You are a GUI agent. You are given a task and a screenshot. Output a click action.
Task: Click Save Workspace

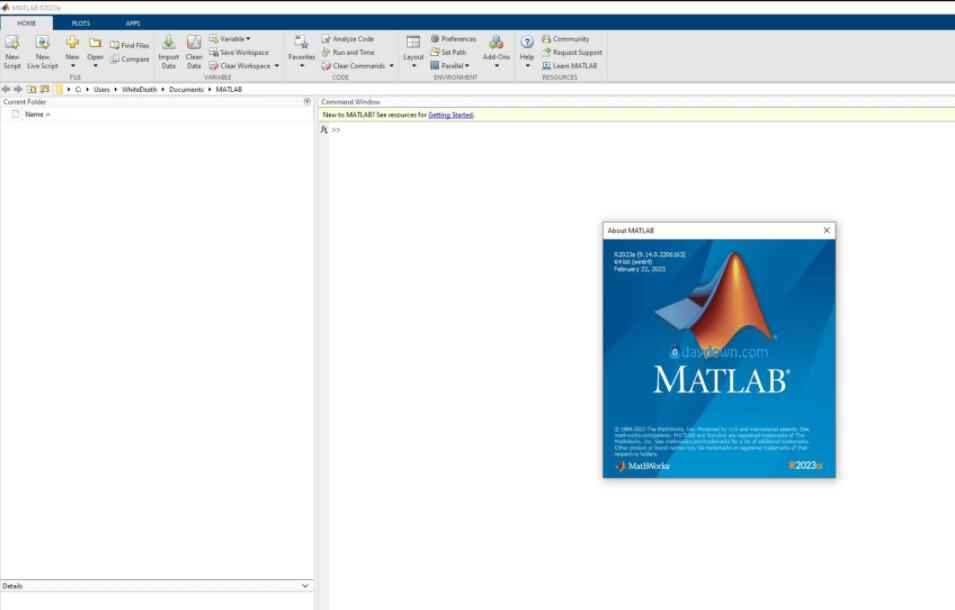pos(239,52)
